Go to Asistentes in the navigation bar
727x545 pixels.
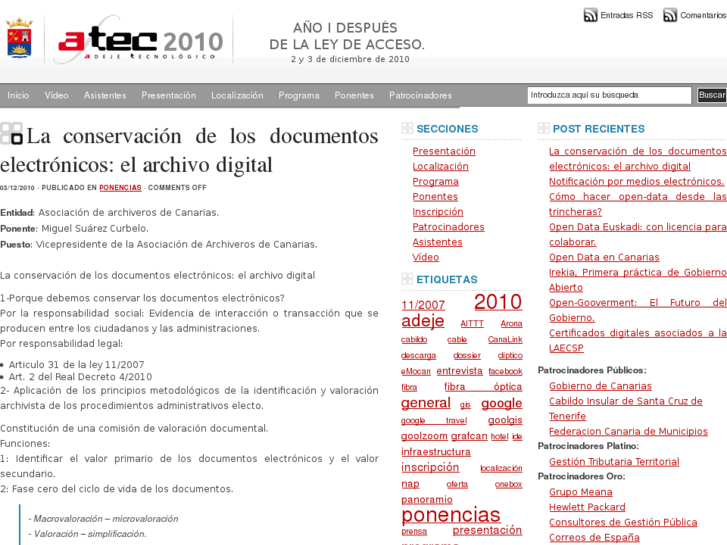coord(105,96)
